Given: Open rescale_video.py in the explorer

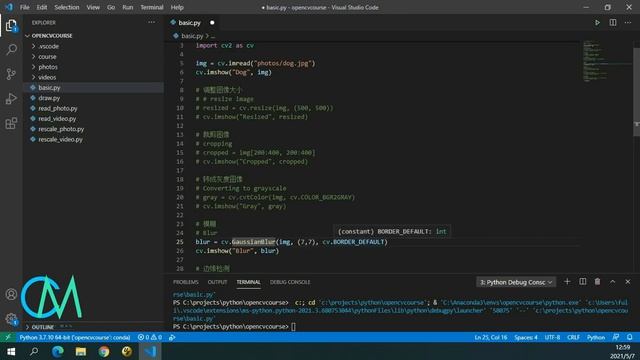Looking at the screenshot, I should (x=94, y=139).
